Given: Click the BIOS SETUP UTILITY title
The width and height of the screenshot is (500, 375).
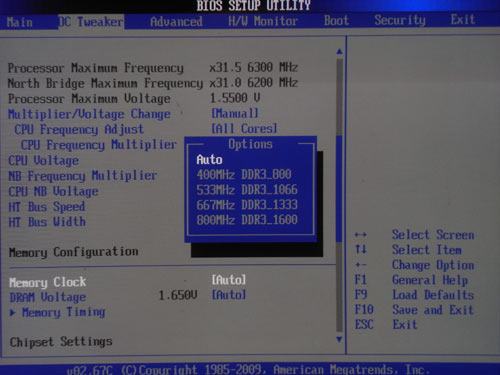Looking at the screenshot, I should (x=253, y=5).
